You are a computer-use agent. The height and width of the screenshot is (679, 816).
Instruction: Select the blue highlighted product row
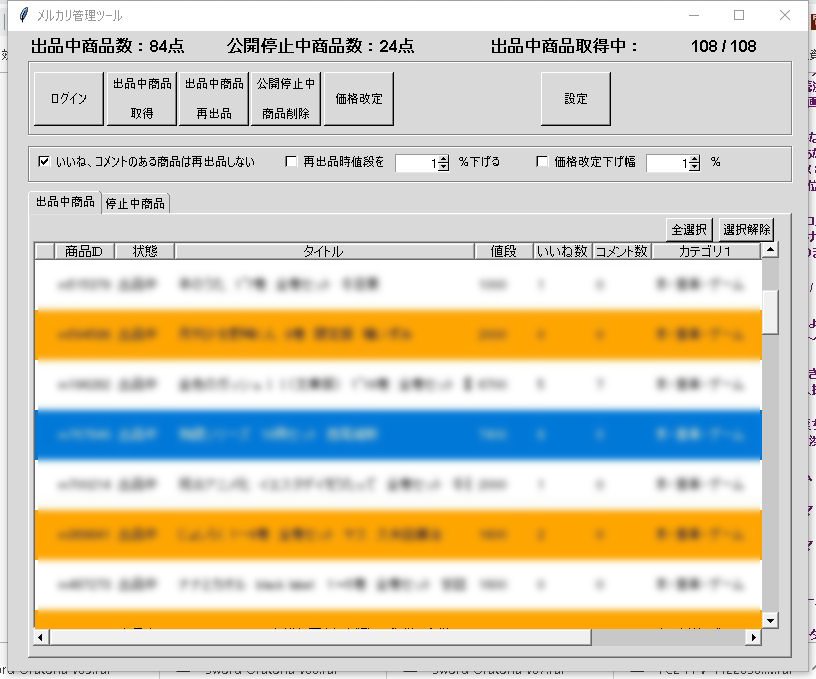point(398,434)
